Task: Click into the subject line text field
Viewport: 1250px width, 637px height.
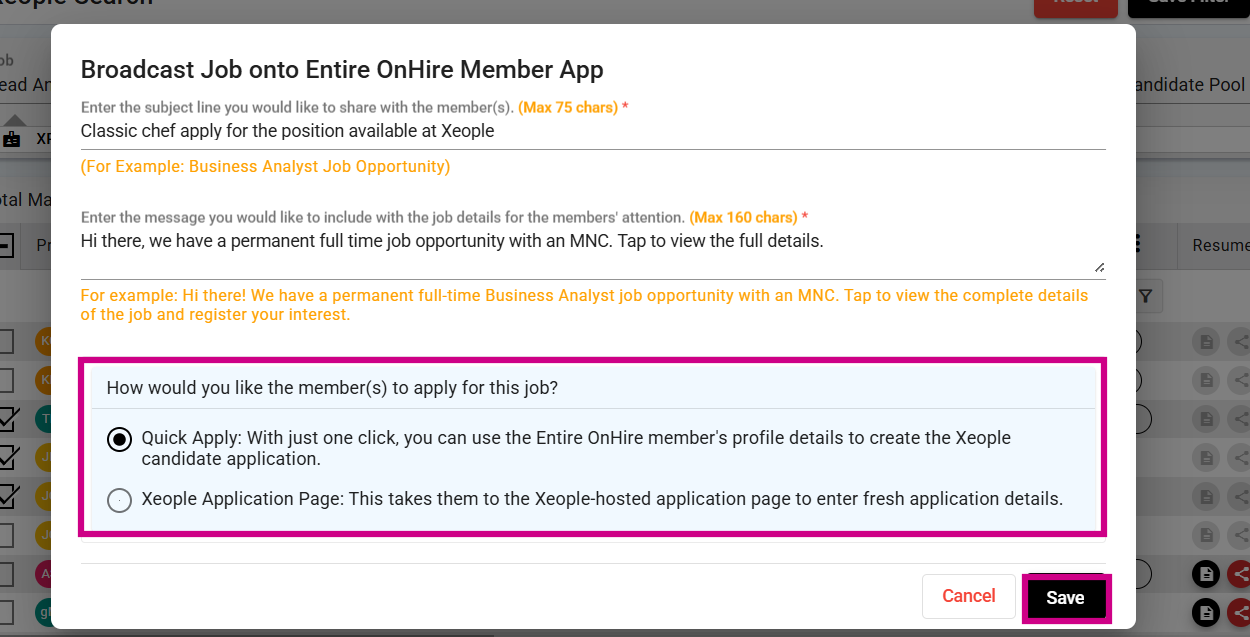Action: point(592,131)
